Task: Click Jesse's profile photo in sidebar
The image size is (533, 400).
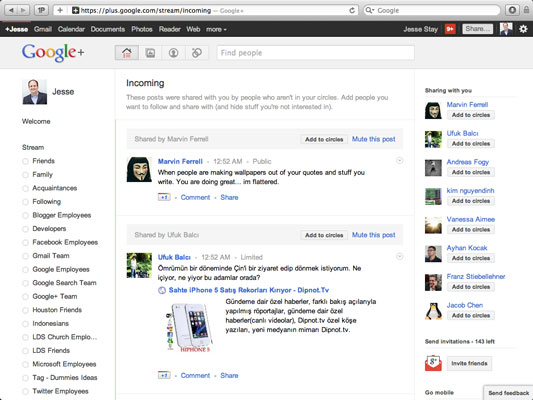Action: 35,92
